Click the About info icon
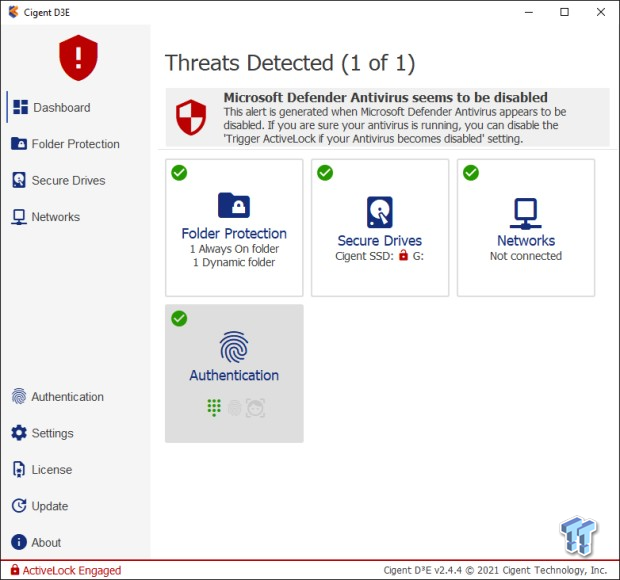Screen dimensions: 620x580 (19, 542)
